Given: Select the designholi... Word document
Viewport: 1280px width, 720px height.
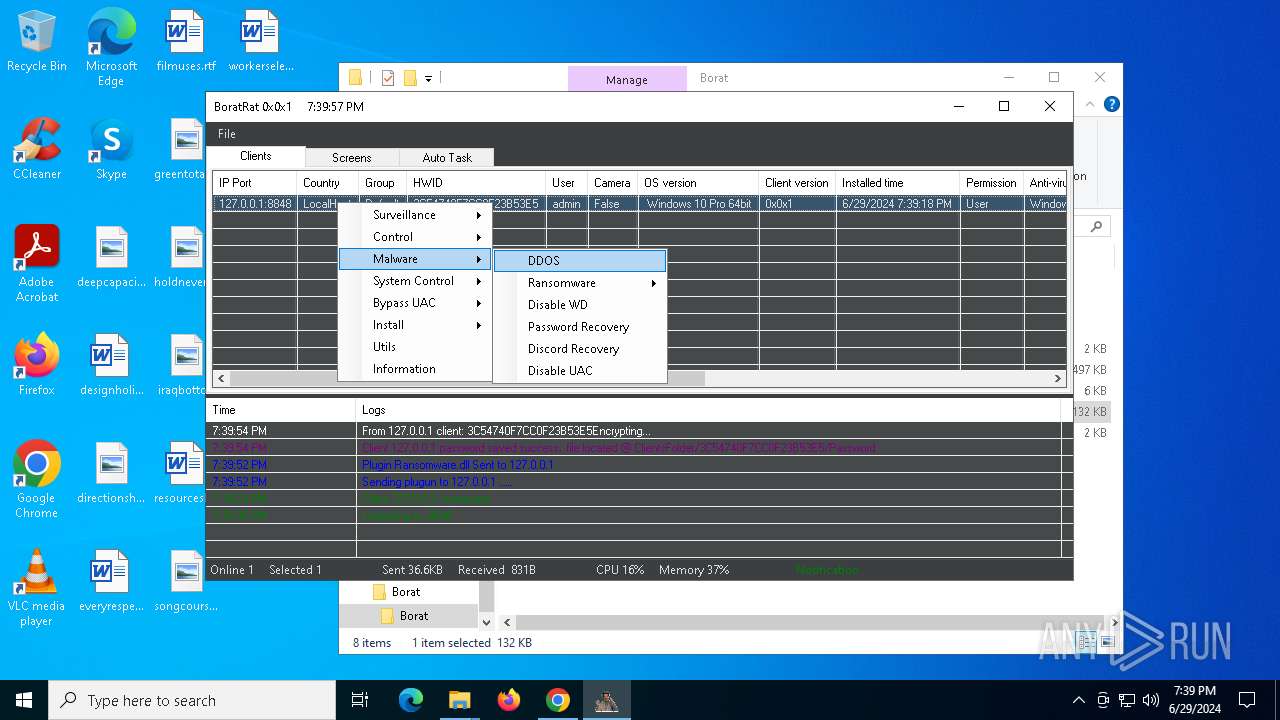Looking at the screenshot, I should 111,364.
